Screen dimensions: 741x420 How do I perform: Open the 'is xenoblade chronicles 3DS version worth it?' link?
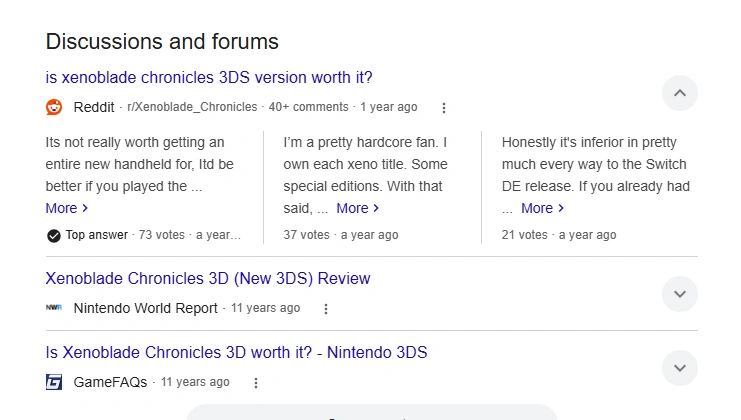(209, 77)
